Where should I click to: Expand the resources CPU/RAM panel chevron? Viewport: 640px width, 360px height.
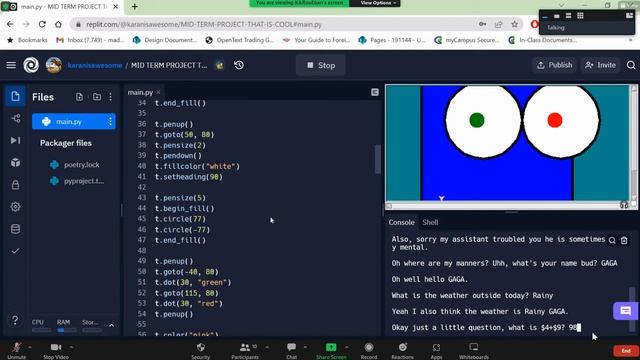point(111,325)
